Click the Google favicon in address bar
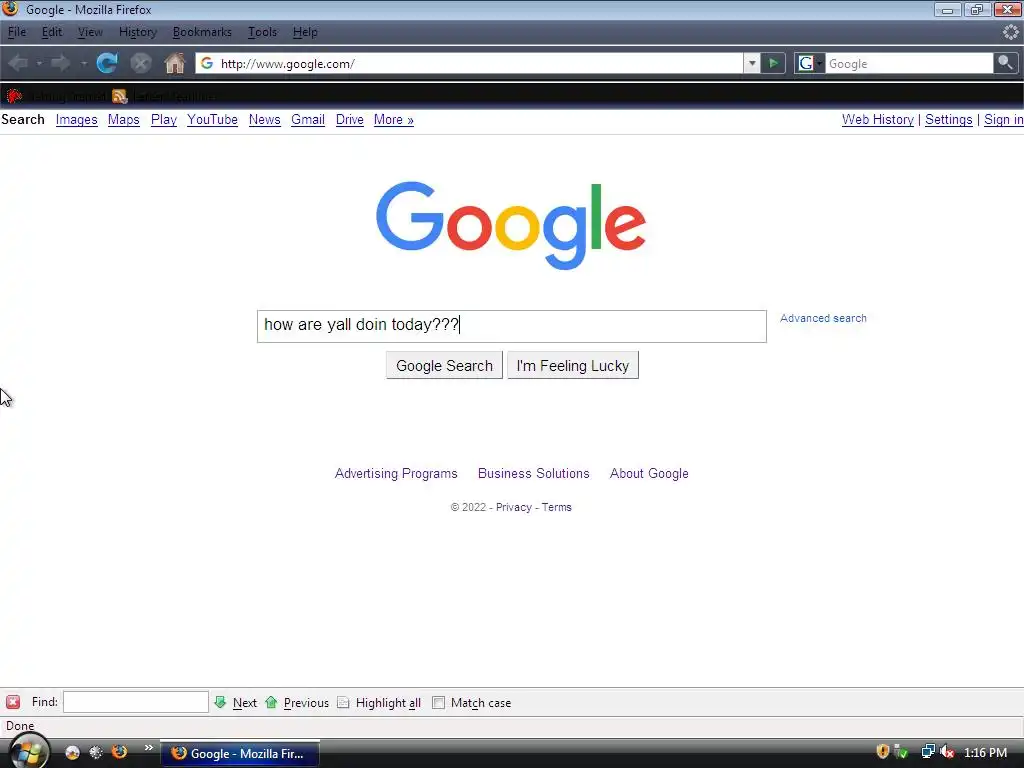The image size is (1024, 768). tap(207, 63)
